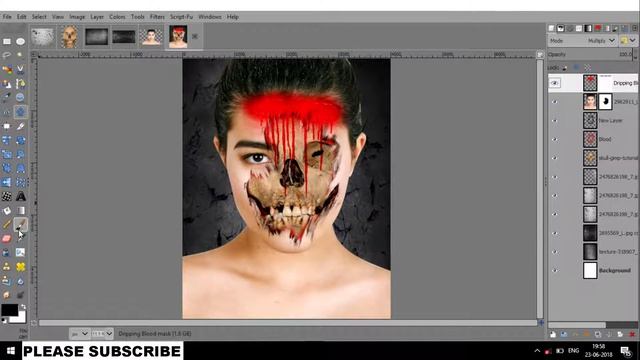
Task: Select the Zoom tool in toolbox
Action: [20, 98]
